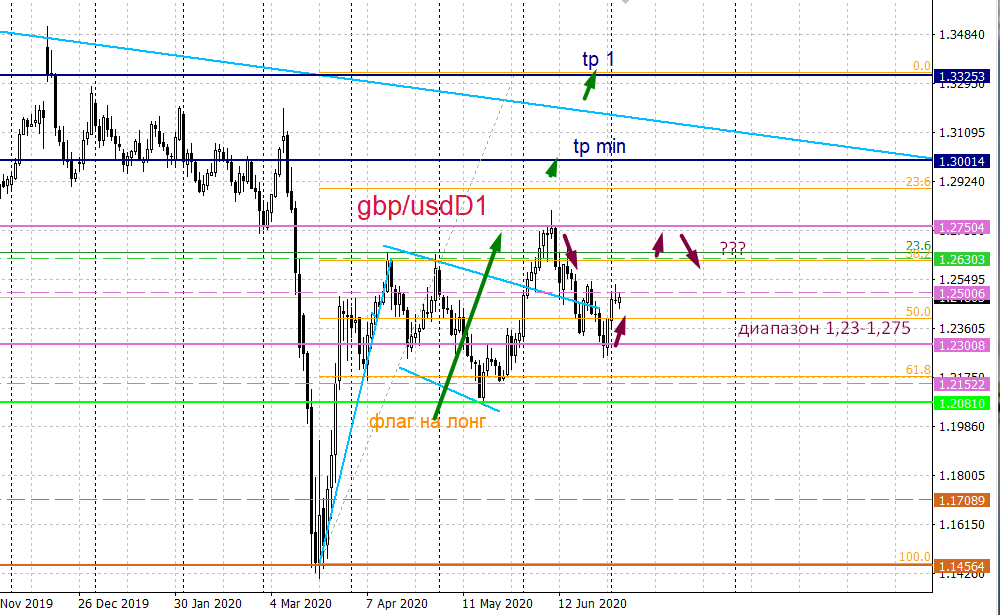Select the orange 'флаг на лонг' label

click(x=428, y=421)
